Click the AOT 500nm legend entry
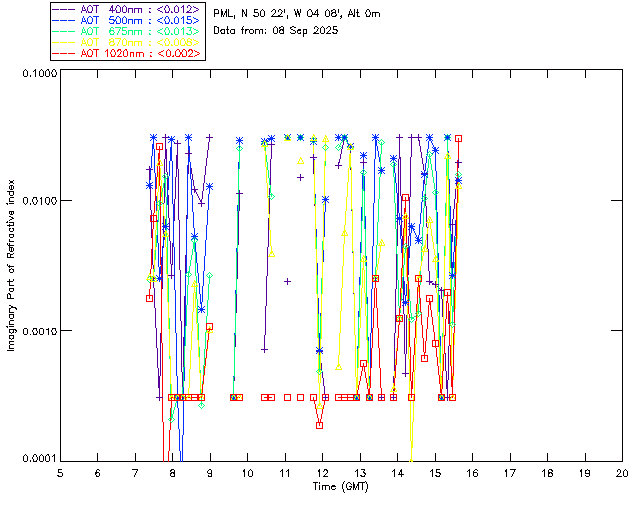Screen dimensions: 640x512 [x=127, y=20]
